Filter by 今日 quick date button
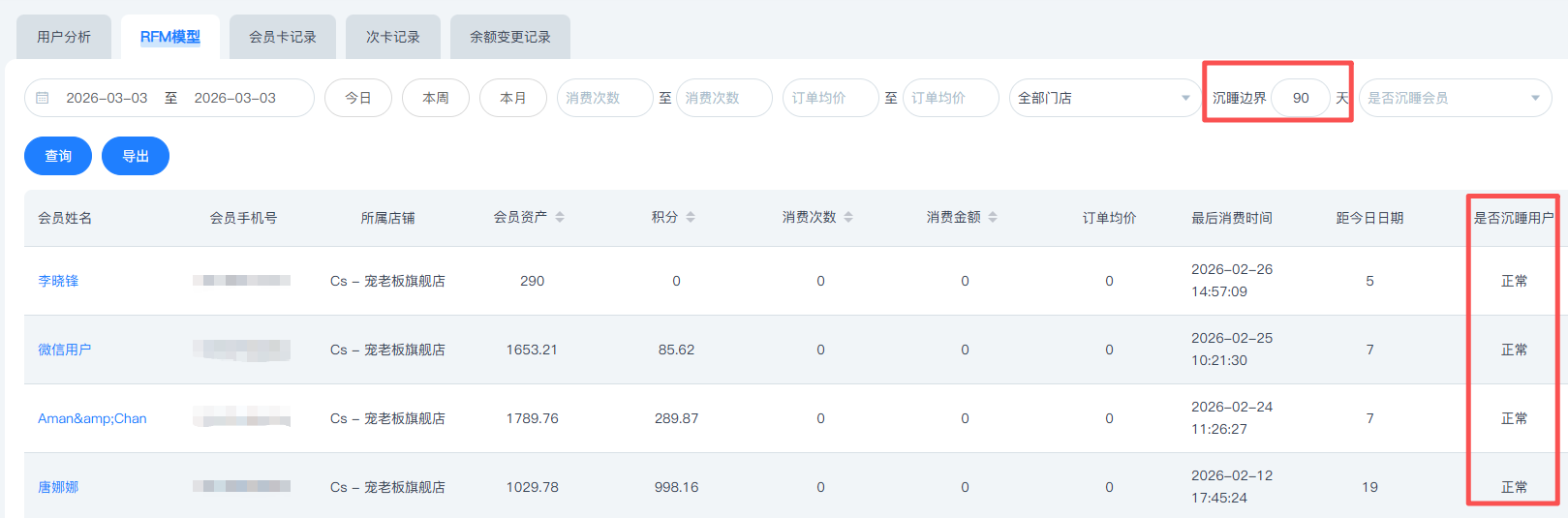 point(358,98)
